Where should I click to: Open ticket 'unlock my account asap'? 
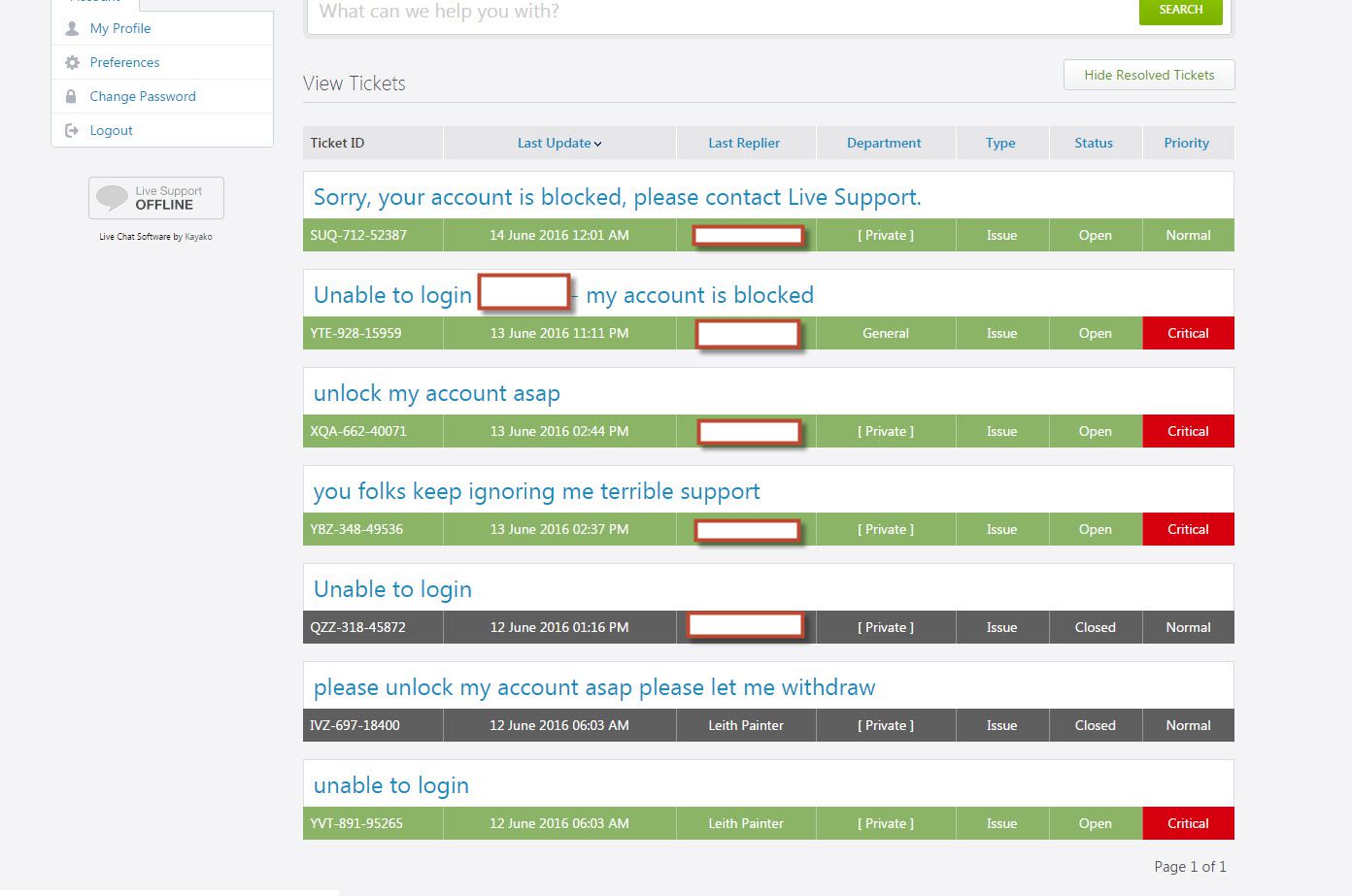[x=436, y=393]
